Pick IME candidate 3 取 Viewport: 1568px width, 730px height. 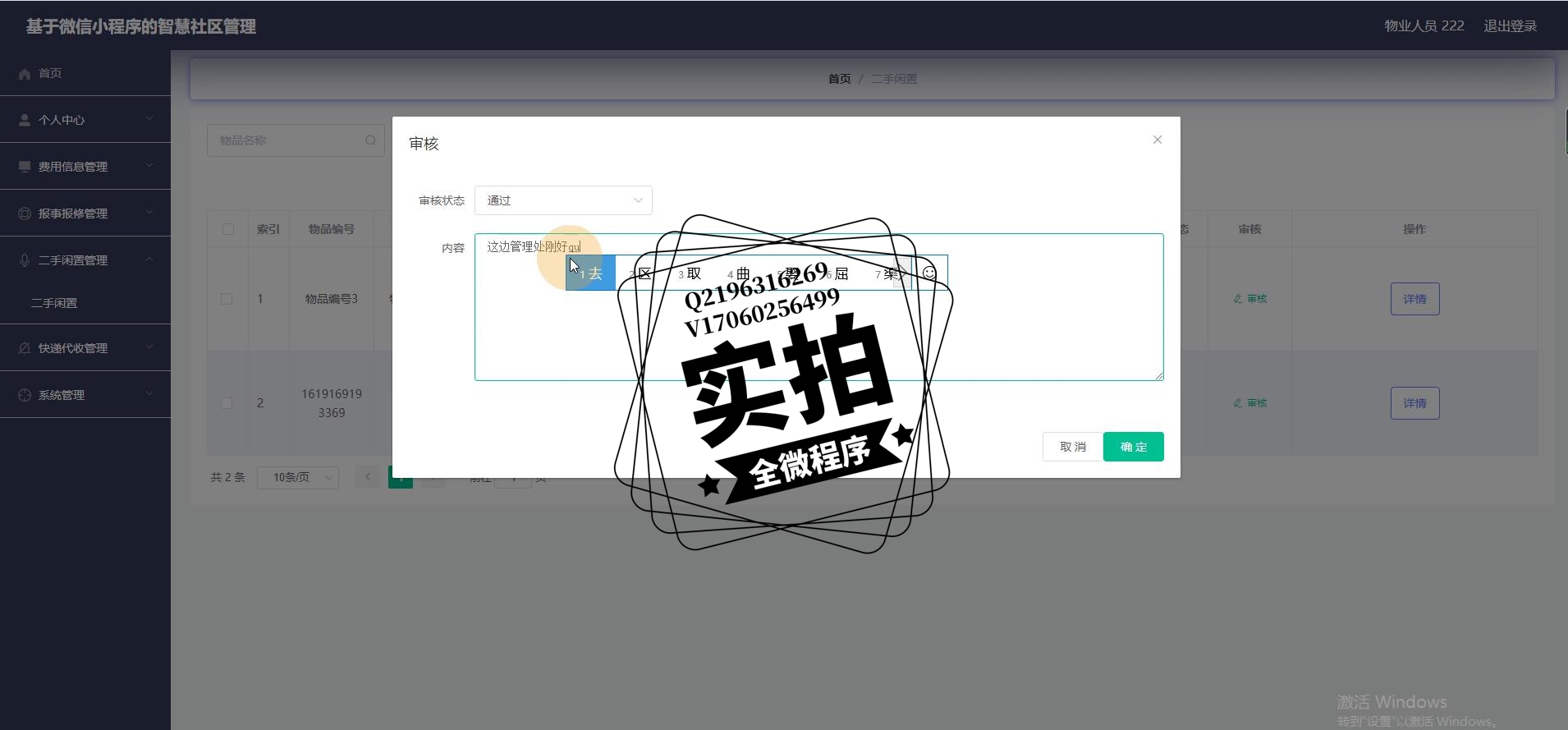(x=690, y=273)
